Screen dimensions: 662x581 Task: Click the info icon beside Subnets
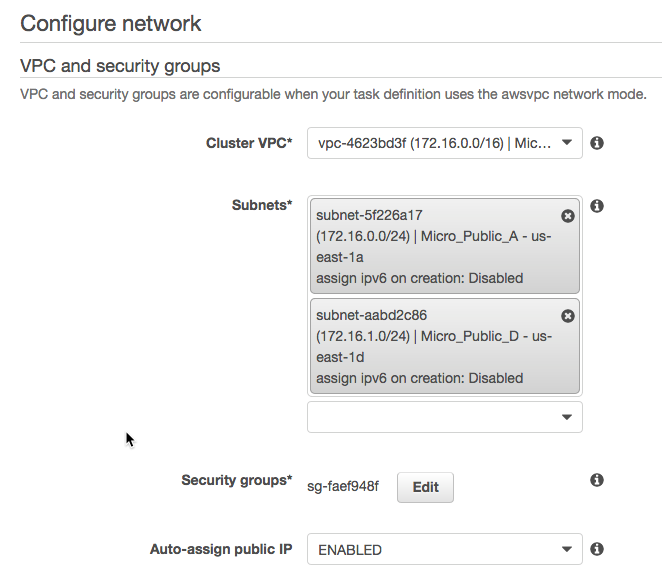point(597,206)
